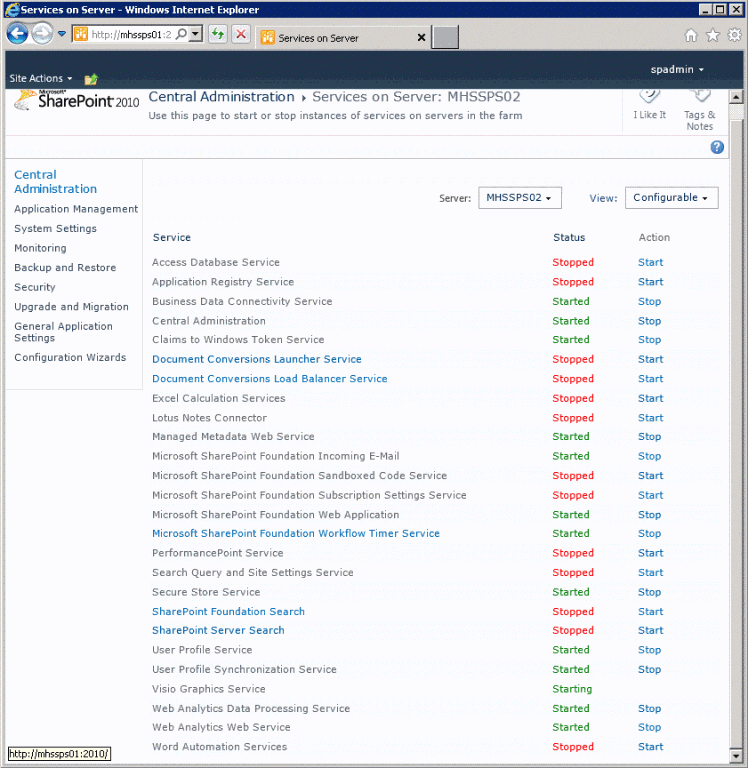This screenshot has height=768, width=748.
Task: Click the search magnifier in address bar
Action: click(181, 34)
